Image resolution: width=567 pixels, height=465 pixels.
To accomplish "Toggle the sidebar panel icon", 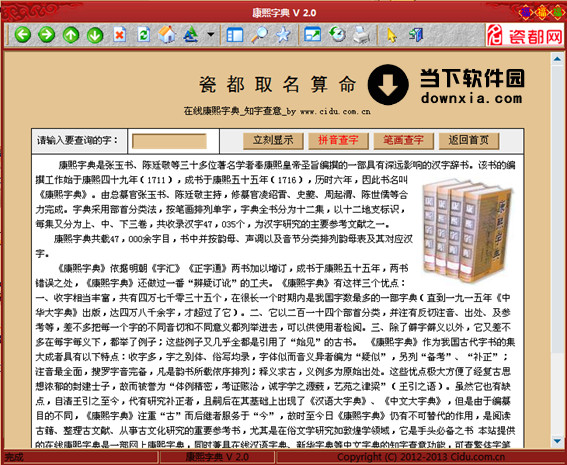I will coord(235,35).
